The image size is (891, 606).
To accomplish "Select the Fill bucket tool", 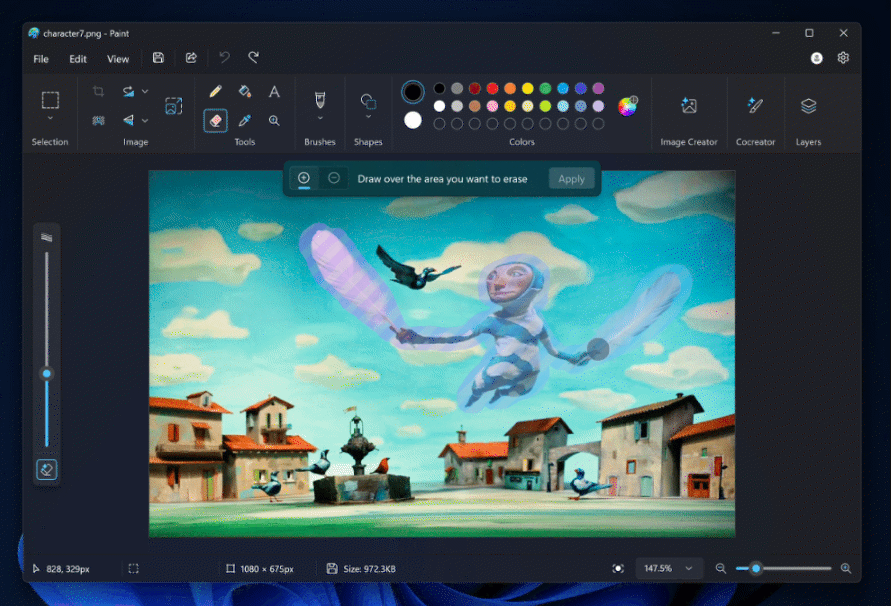I will (x=245, y=91).
